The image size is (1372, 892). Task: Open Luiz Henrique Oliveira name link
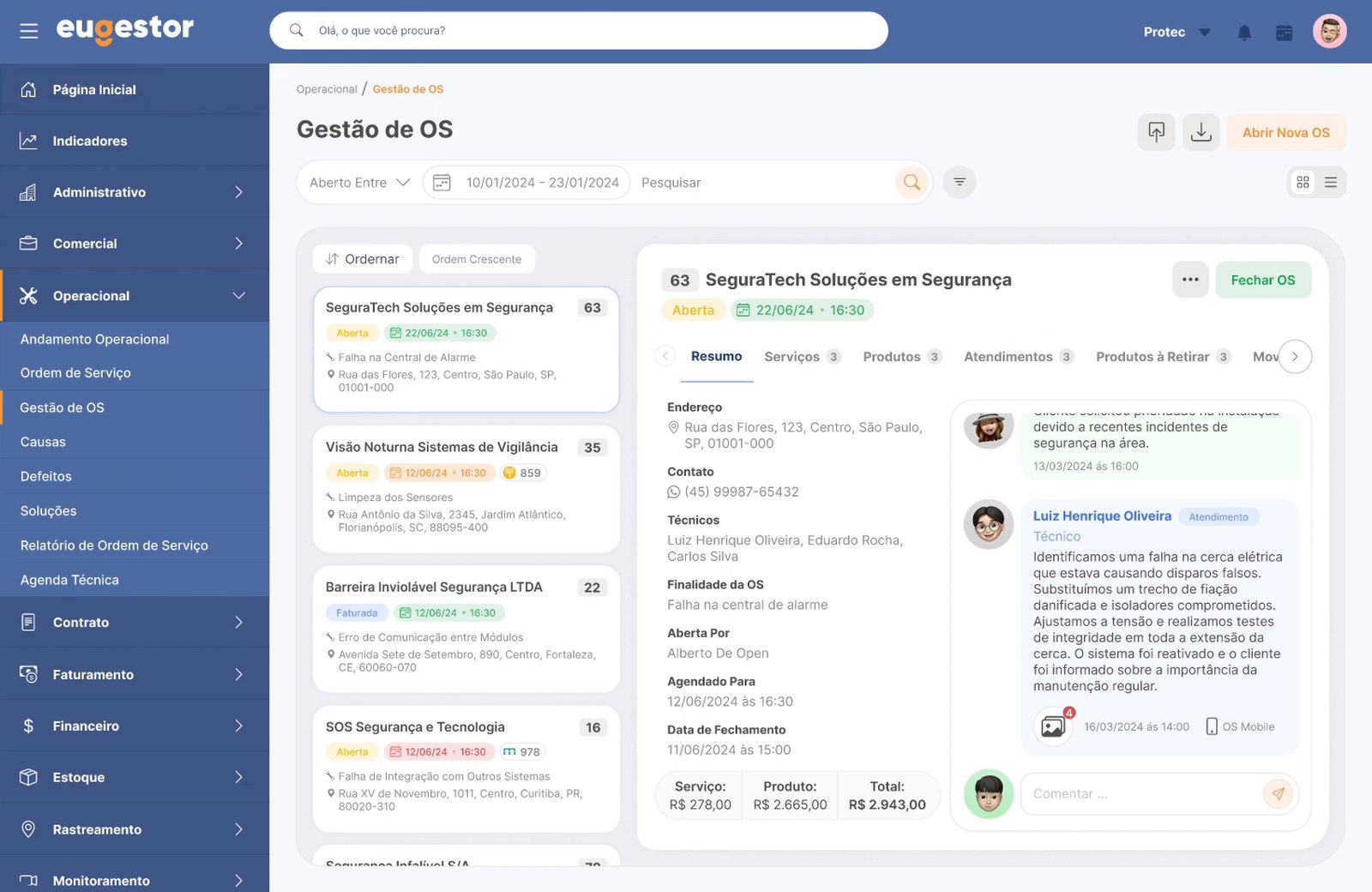(x=1102, y=515)
